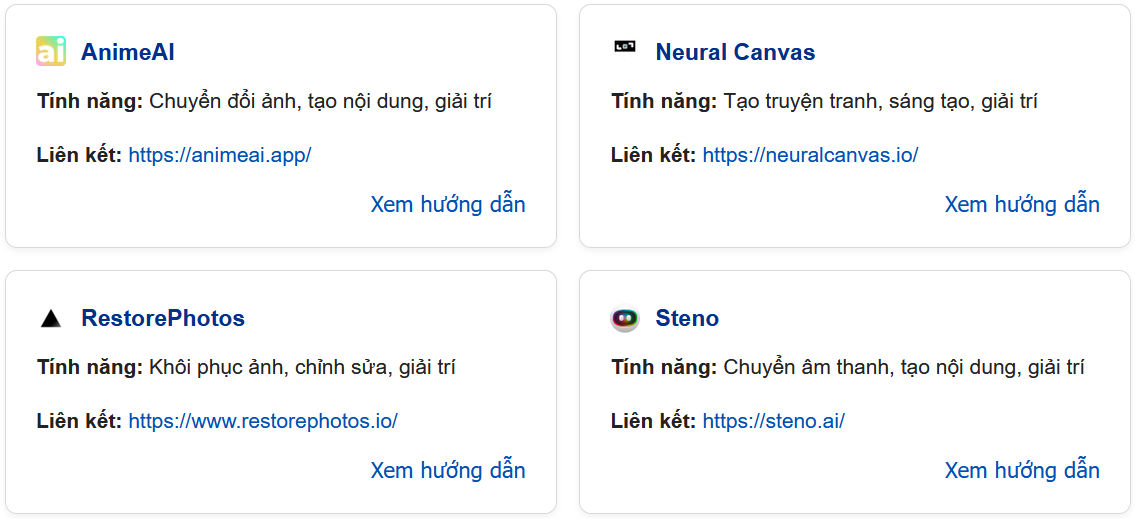Visit the steno.ai URL link
The width and height of the screenshot is (1135, 519).
pyautogui.click(x=773, y=421)
